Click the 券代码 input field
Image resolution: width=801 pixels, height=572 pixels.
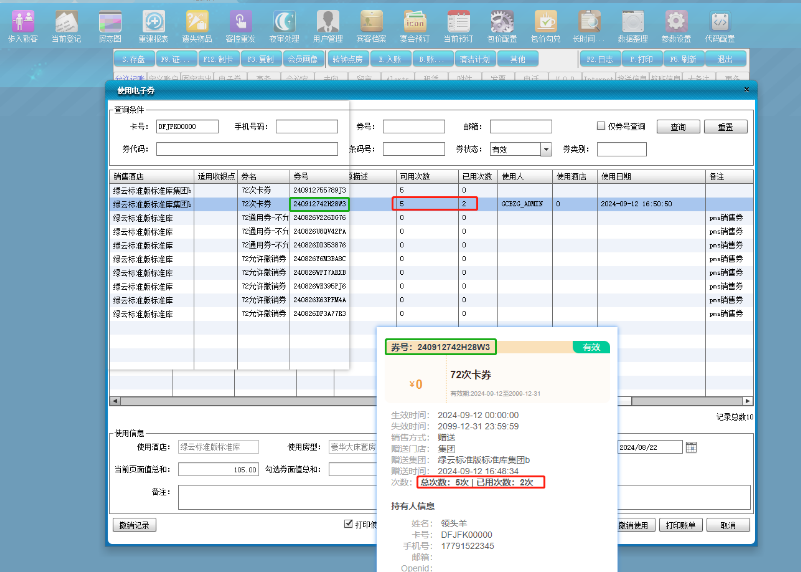[247, 149]
